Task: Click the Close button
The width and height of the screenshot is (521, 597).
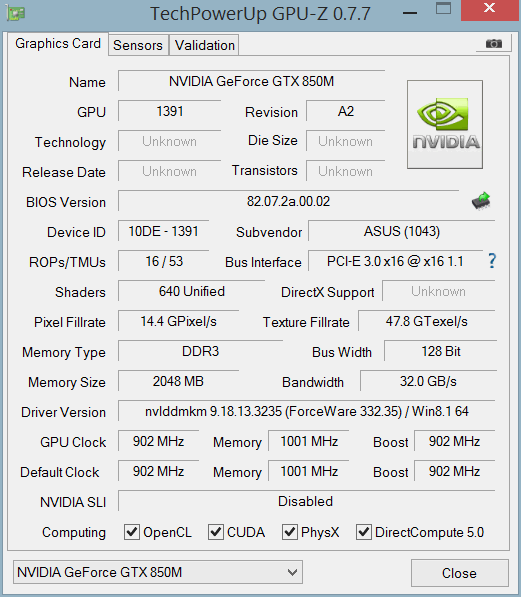Action: (x=459, y=573)
